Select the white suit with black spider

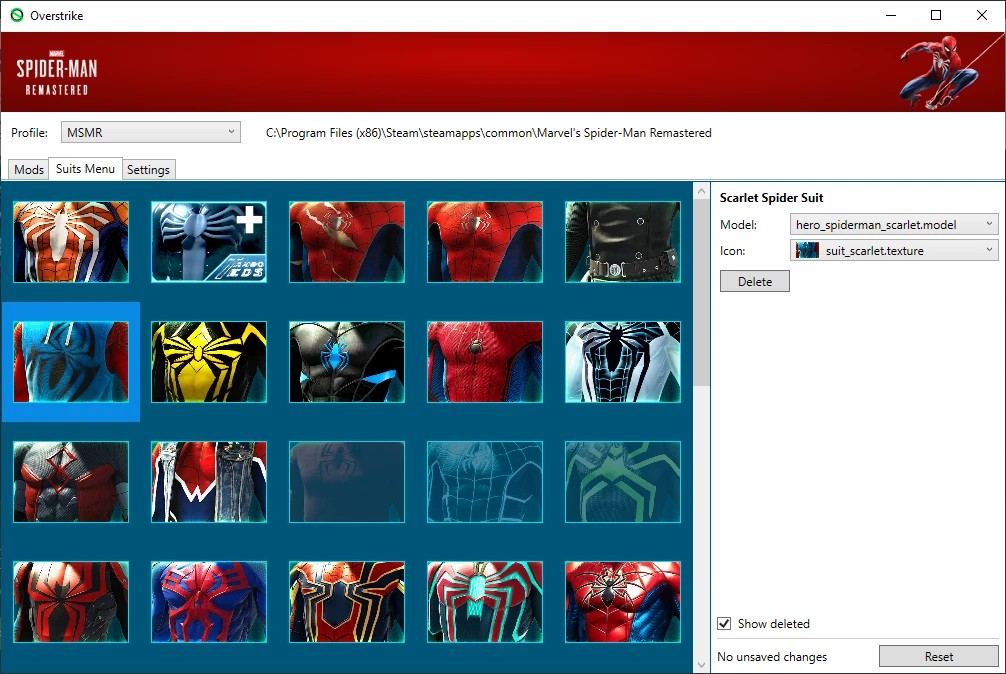tap(623, 362)
